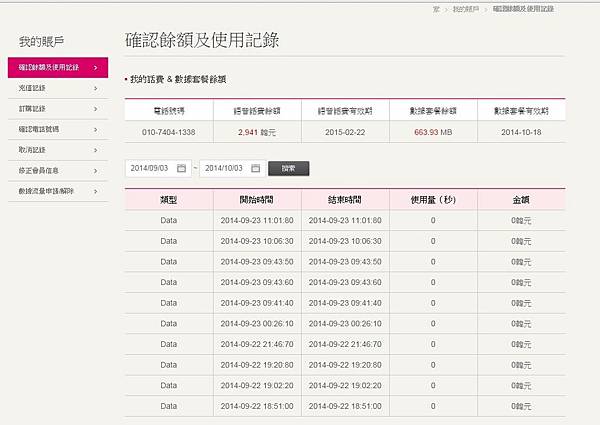Click phone number 010-7404-1338 cell
This screenshot has width=600, height=425.
click(168, 132)
